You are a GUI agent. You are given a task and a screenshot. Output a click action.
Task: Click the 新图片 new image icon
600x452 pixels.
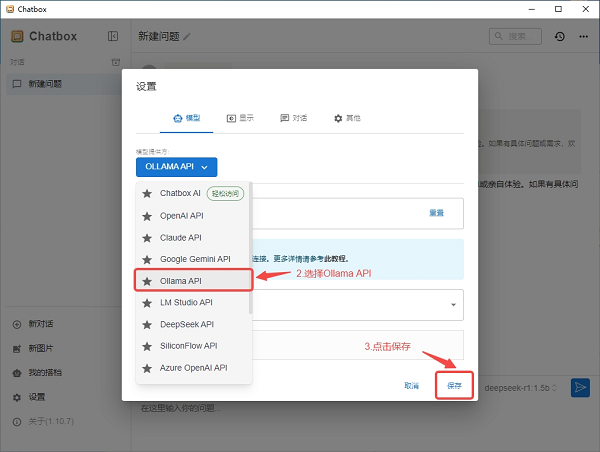17,349
